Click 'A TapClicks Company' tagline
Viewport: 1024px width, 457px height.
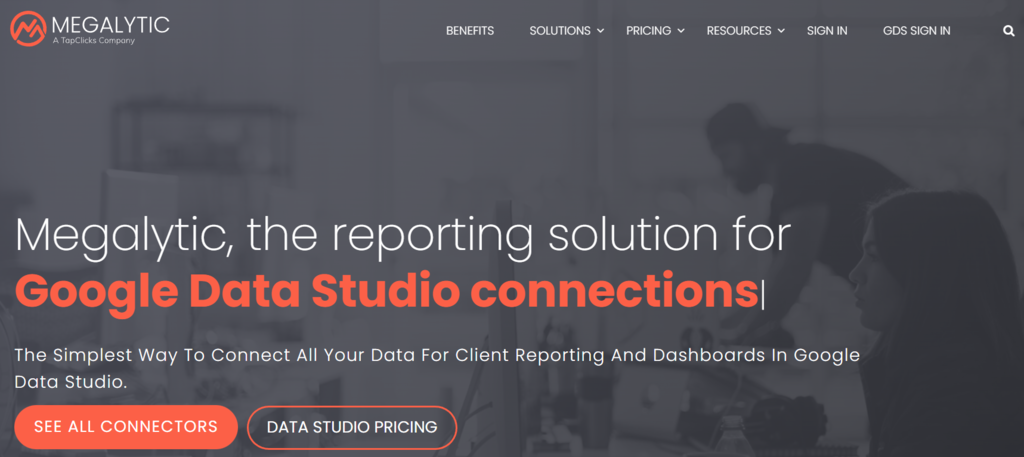click(93, 41)
